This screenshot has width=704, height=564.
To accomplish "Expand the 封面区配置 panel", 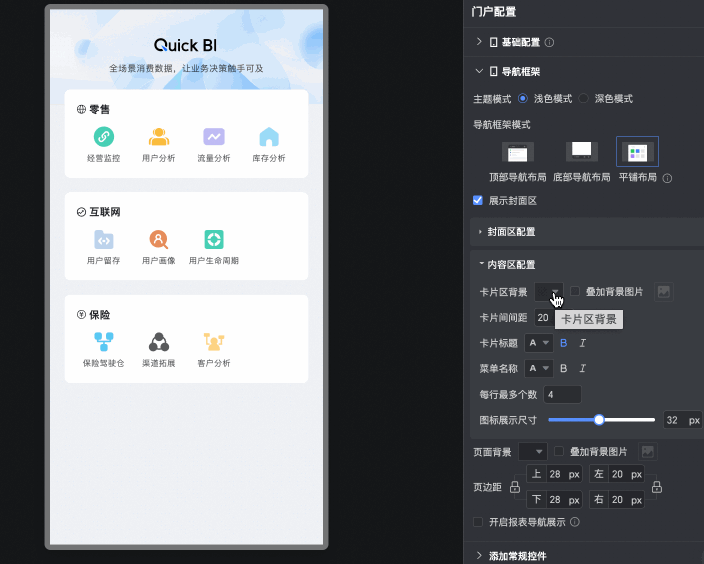I will 480,232.
